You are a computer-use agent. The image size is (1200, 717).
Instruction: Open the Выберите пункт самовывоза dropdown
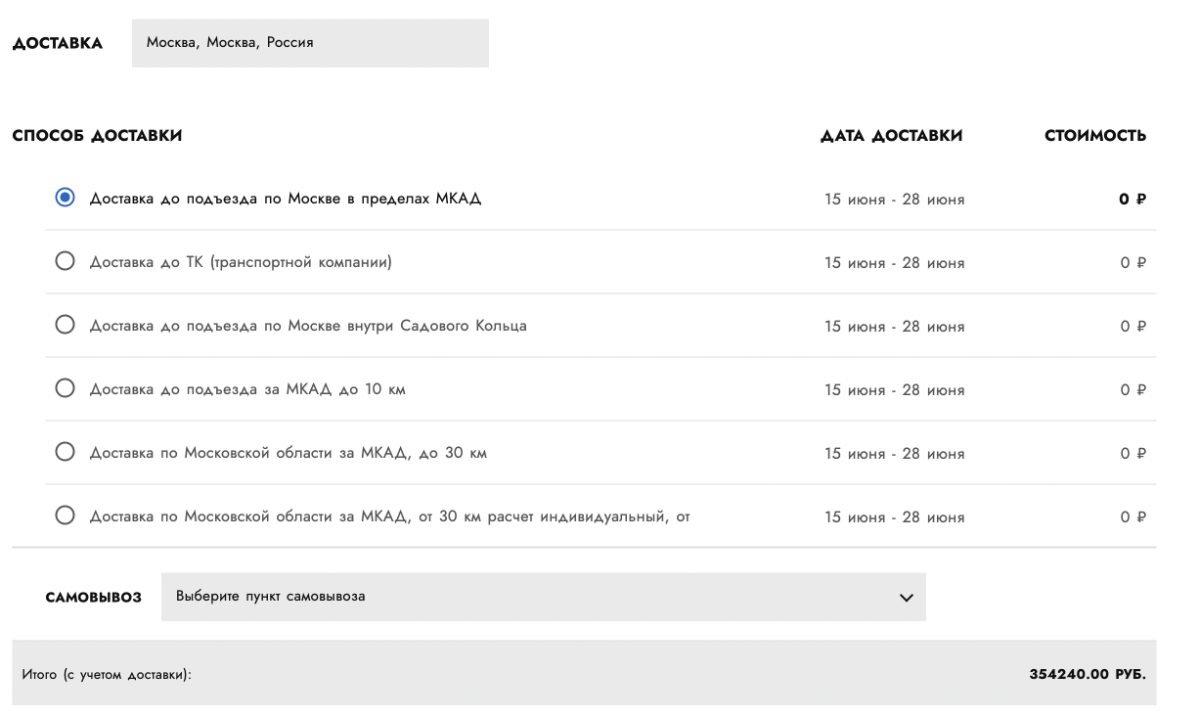543,597
